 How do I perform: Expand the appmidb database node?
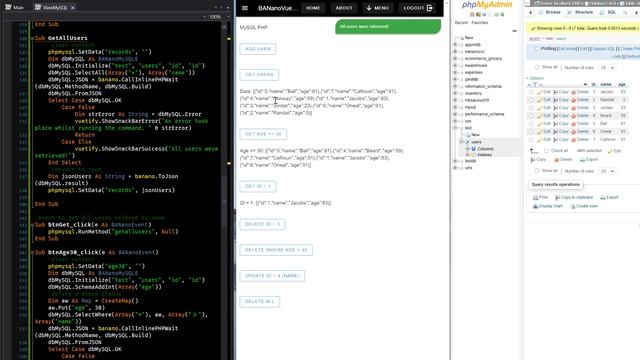tap(456, 45)
